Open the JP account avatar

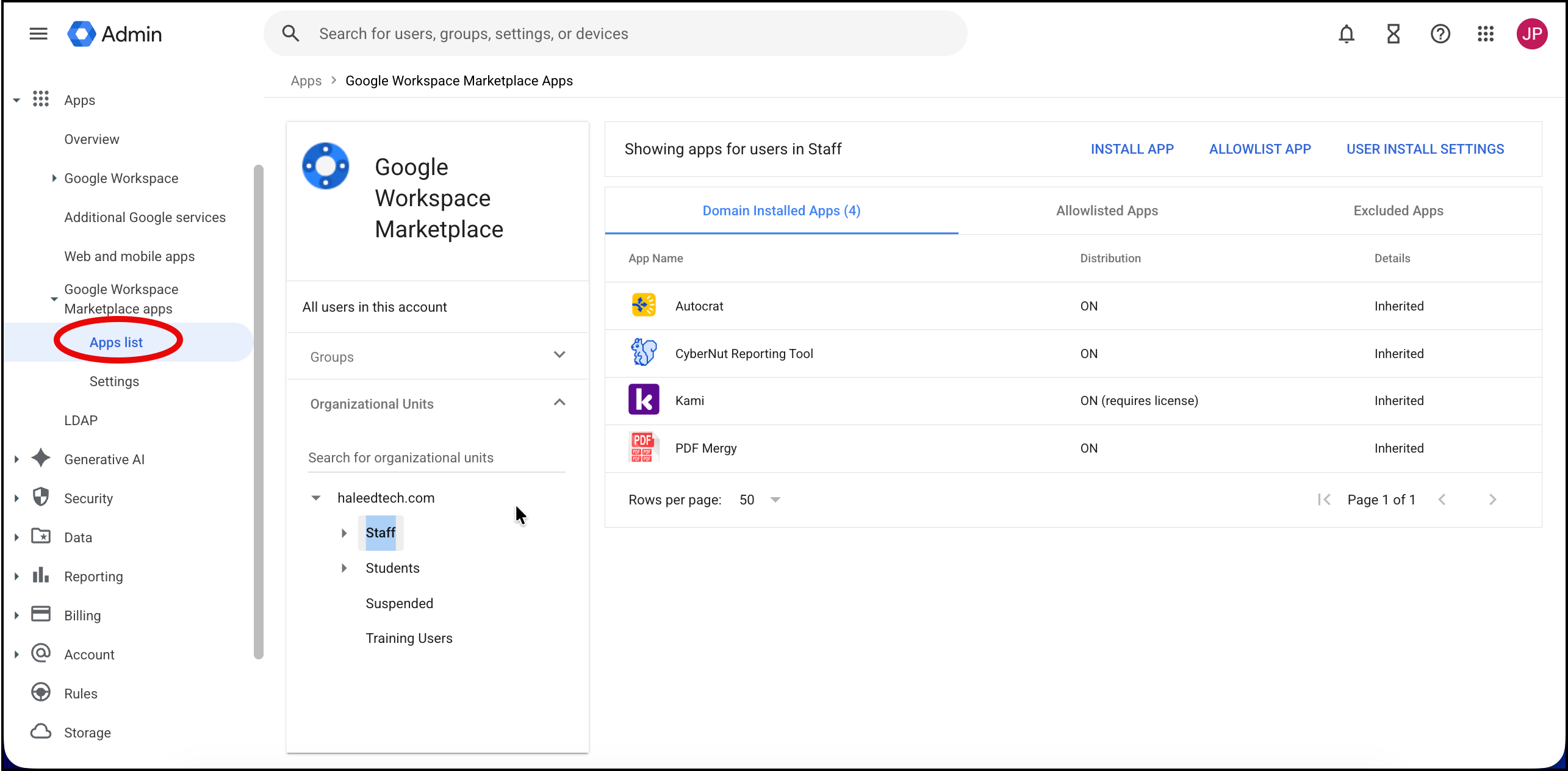[1532, 34]
